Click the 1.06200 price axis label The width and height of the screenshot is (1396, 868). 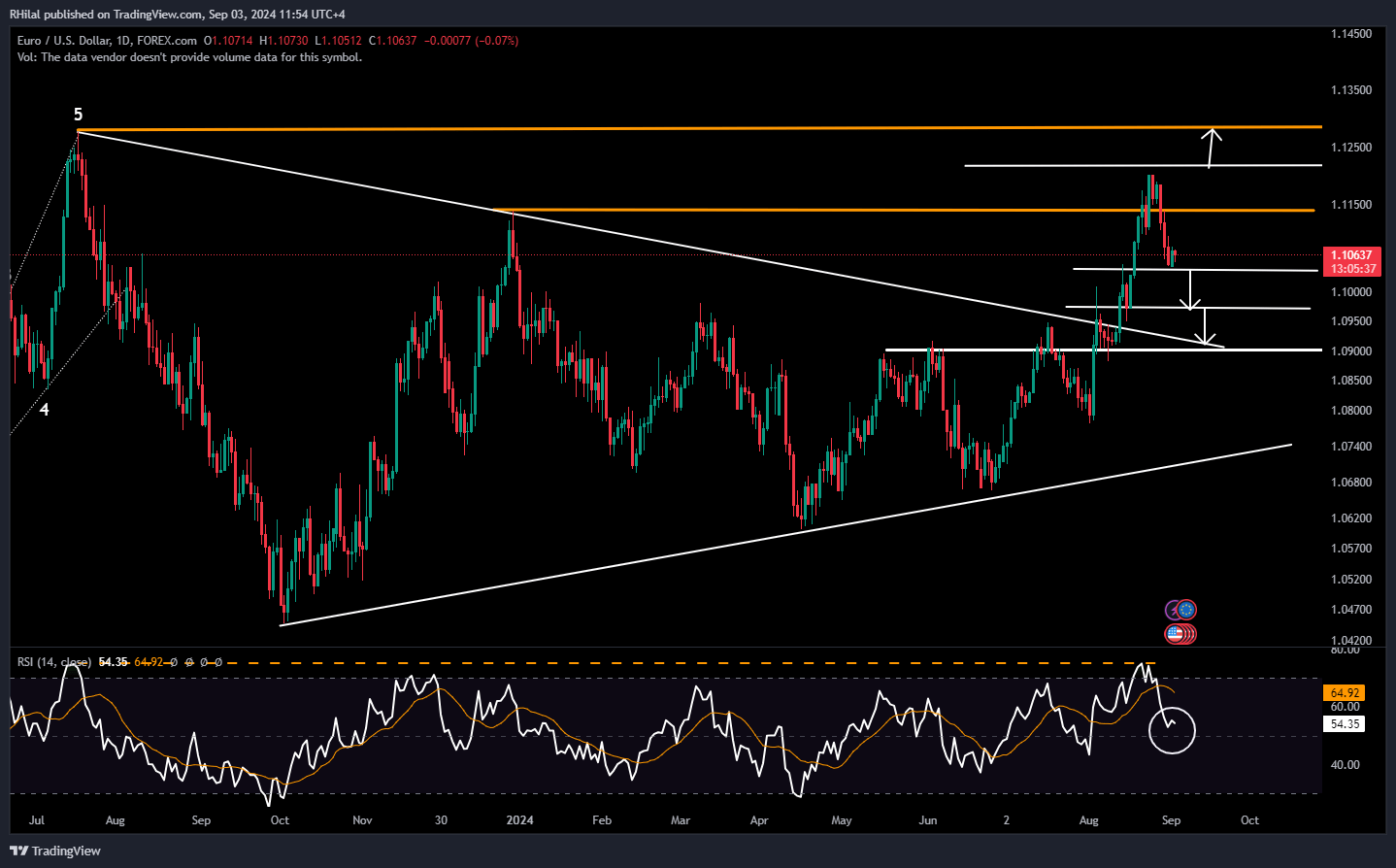coord(1351,518)
